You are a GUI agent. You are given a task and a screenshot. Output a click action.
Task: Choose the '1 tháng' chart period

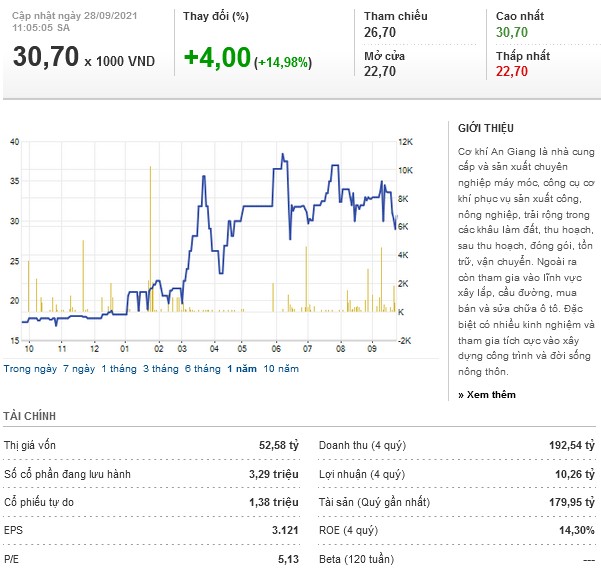coord(119,369)
